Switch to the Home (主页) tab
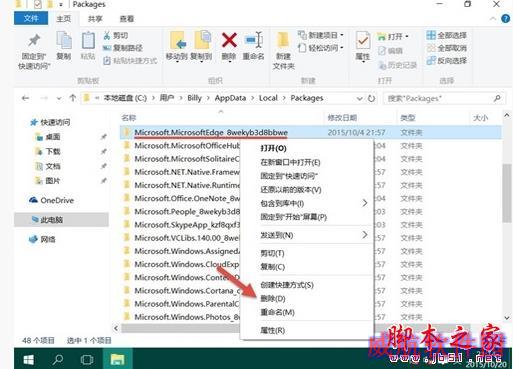 (x=63, y=19)
